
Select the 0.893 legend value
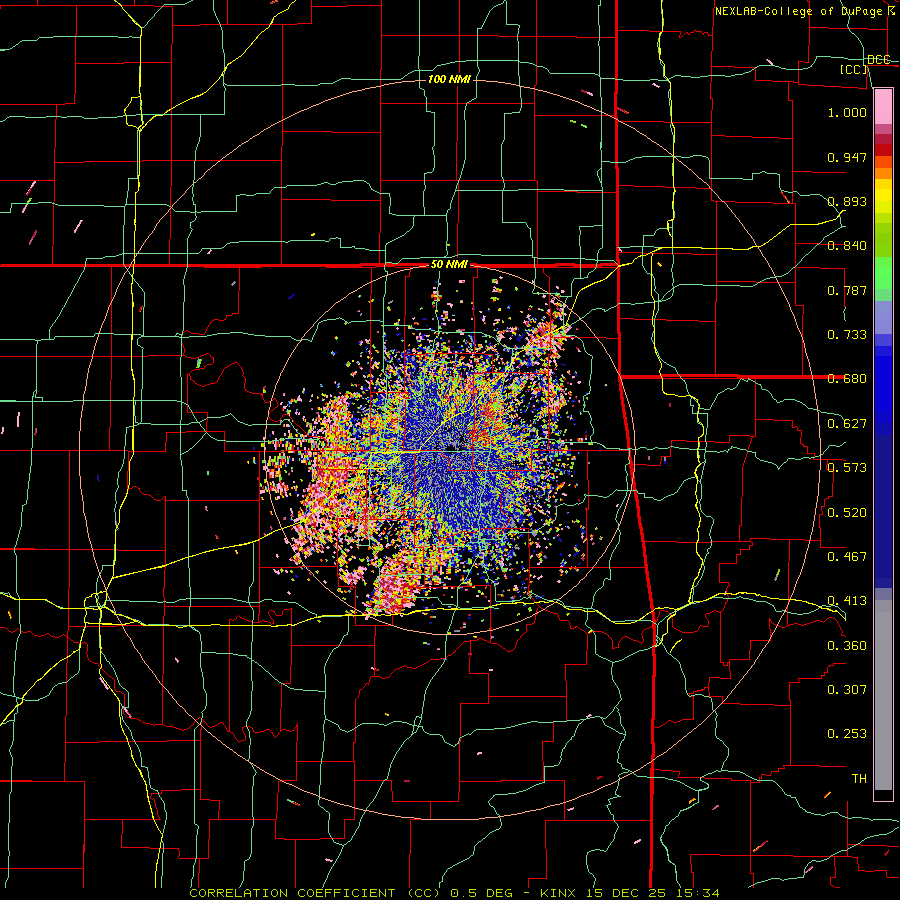[x=847, y=201]
